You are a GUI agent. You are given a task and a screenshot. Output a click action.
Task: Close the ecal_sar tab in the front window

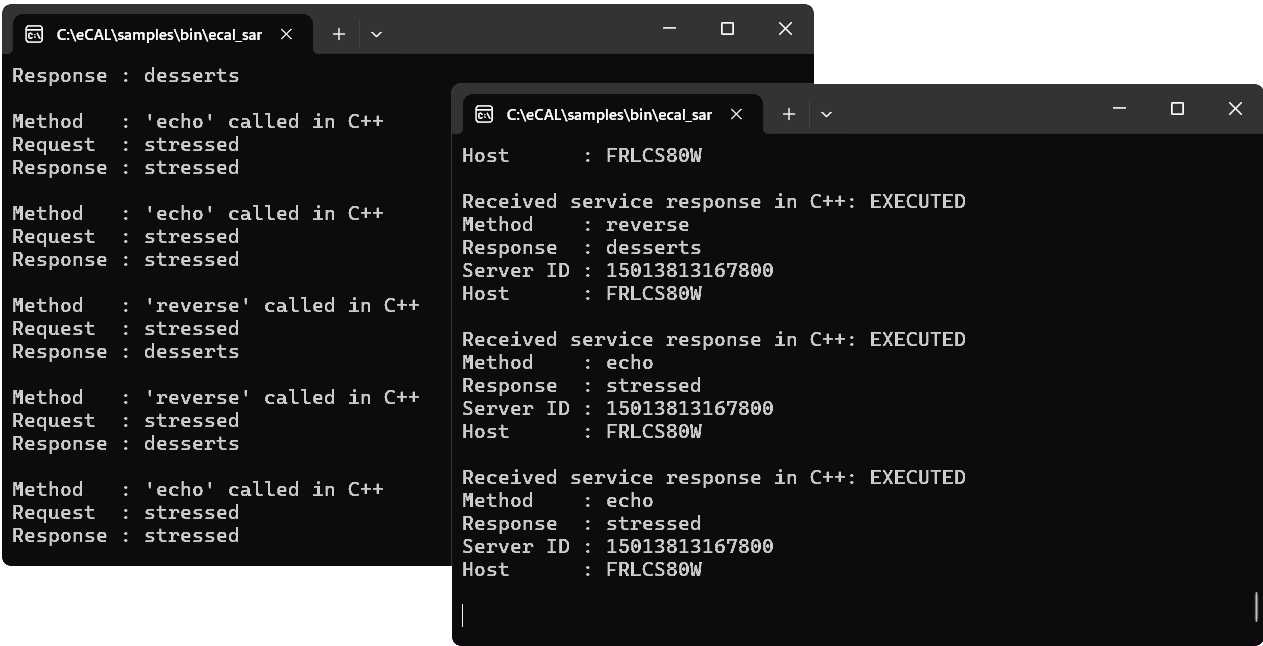point(737,114)
